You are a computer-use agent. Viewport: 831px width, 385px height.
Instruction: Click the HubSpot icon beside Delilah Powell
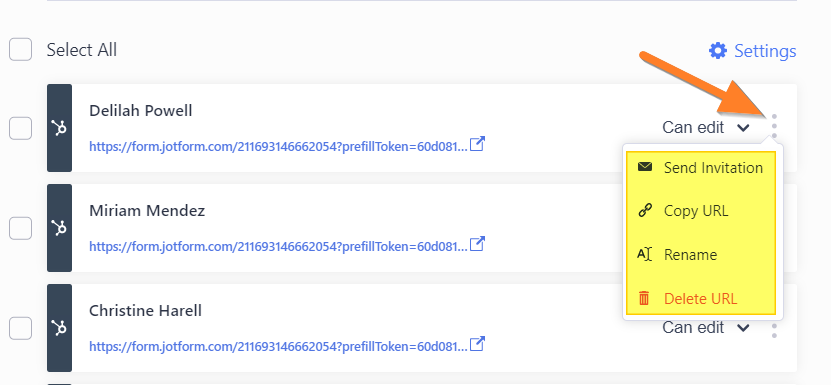[x=59, y=128]
